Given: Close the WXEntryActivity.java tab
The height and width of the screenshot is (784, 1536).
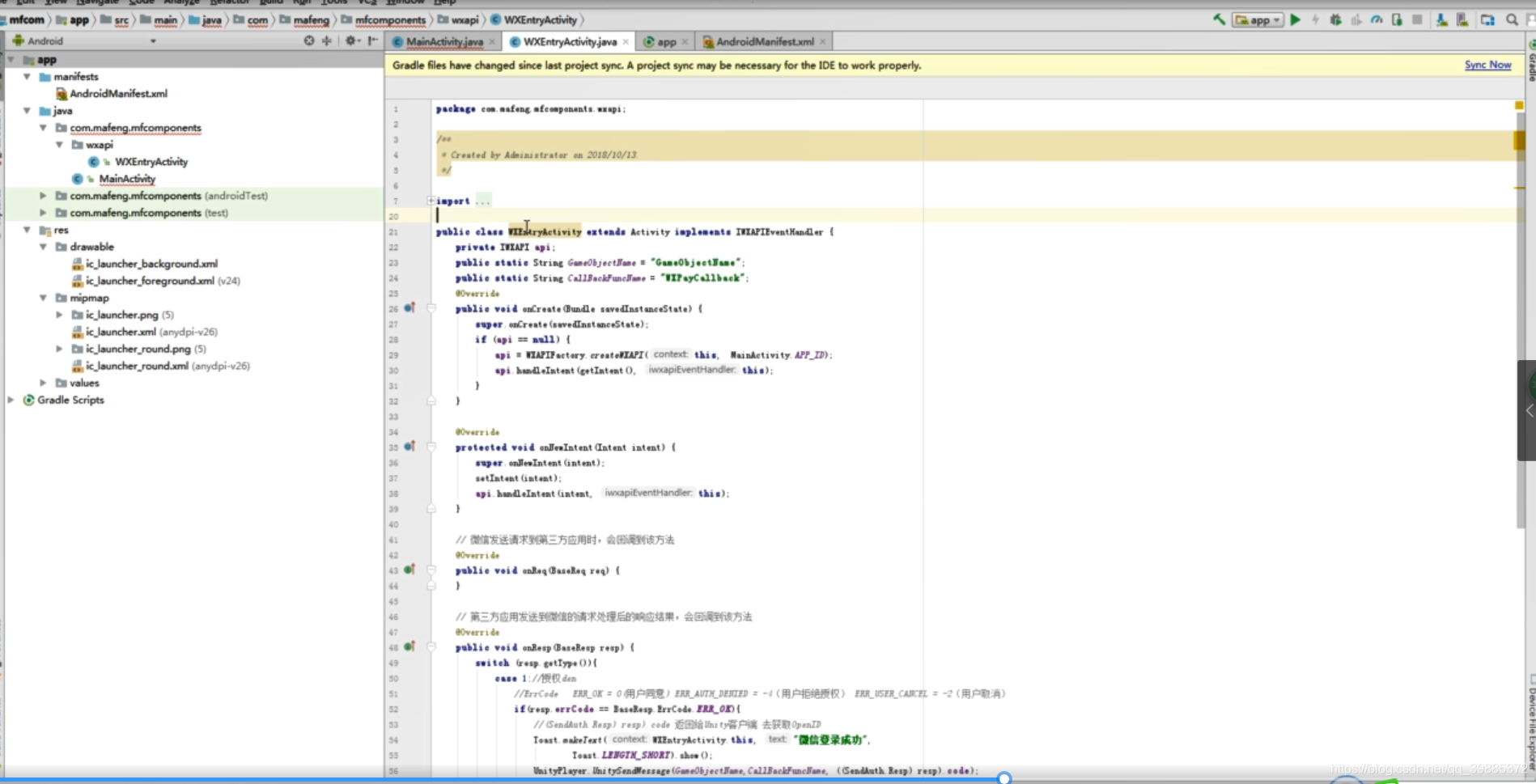Looking at the screenshot, I should click(x=626, y=42).
